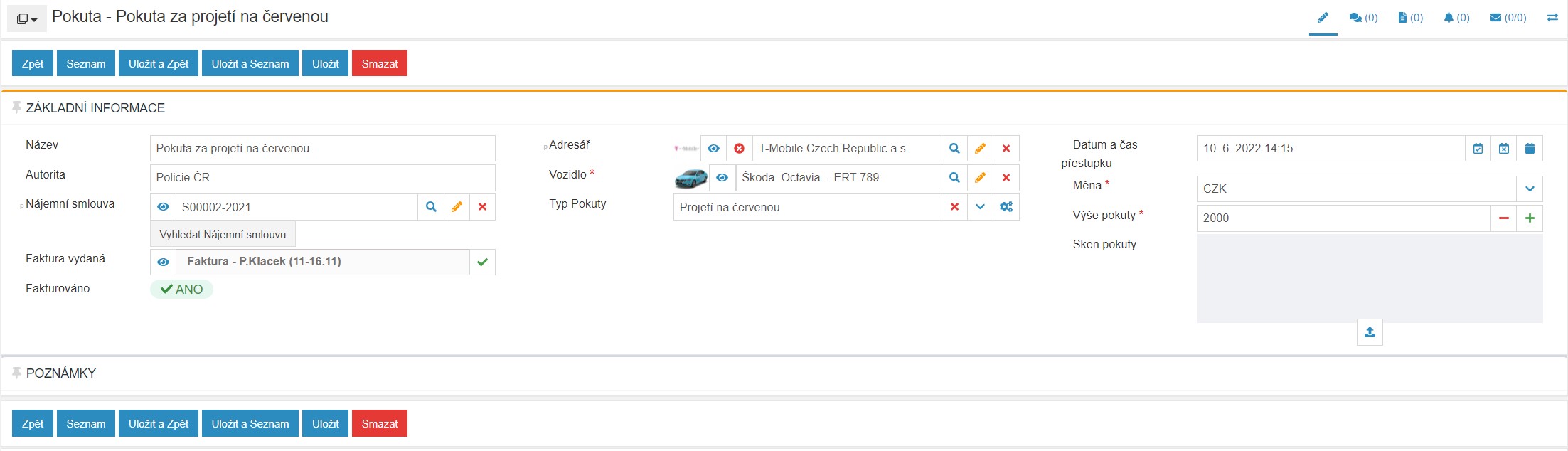Image resolution: width=1568 pixels, height=451 pixels.
Task: Decrease Výše pokuty with minus button
Action: pyautogui.click(x=1504, y=218)
